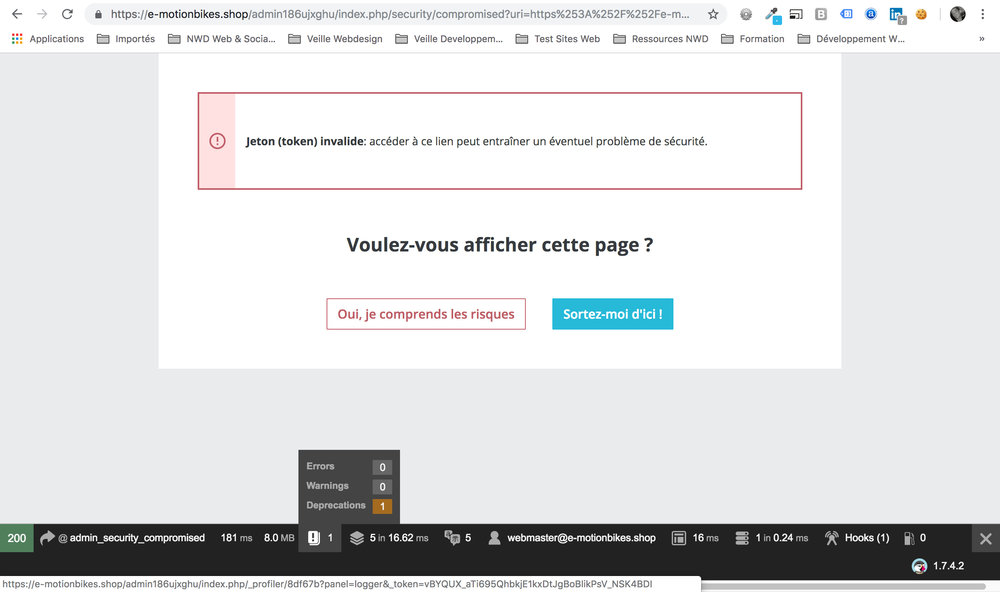Click the Hooks (1) icon in the debug toolbar
Viewport: 1000px width, 592px height.
tap(856, 537)
